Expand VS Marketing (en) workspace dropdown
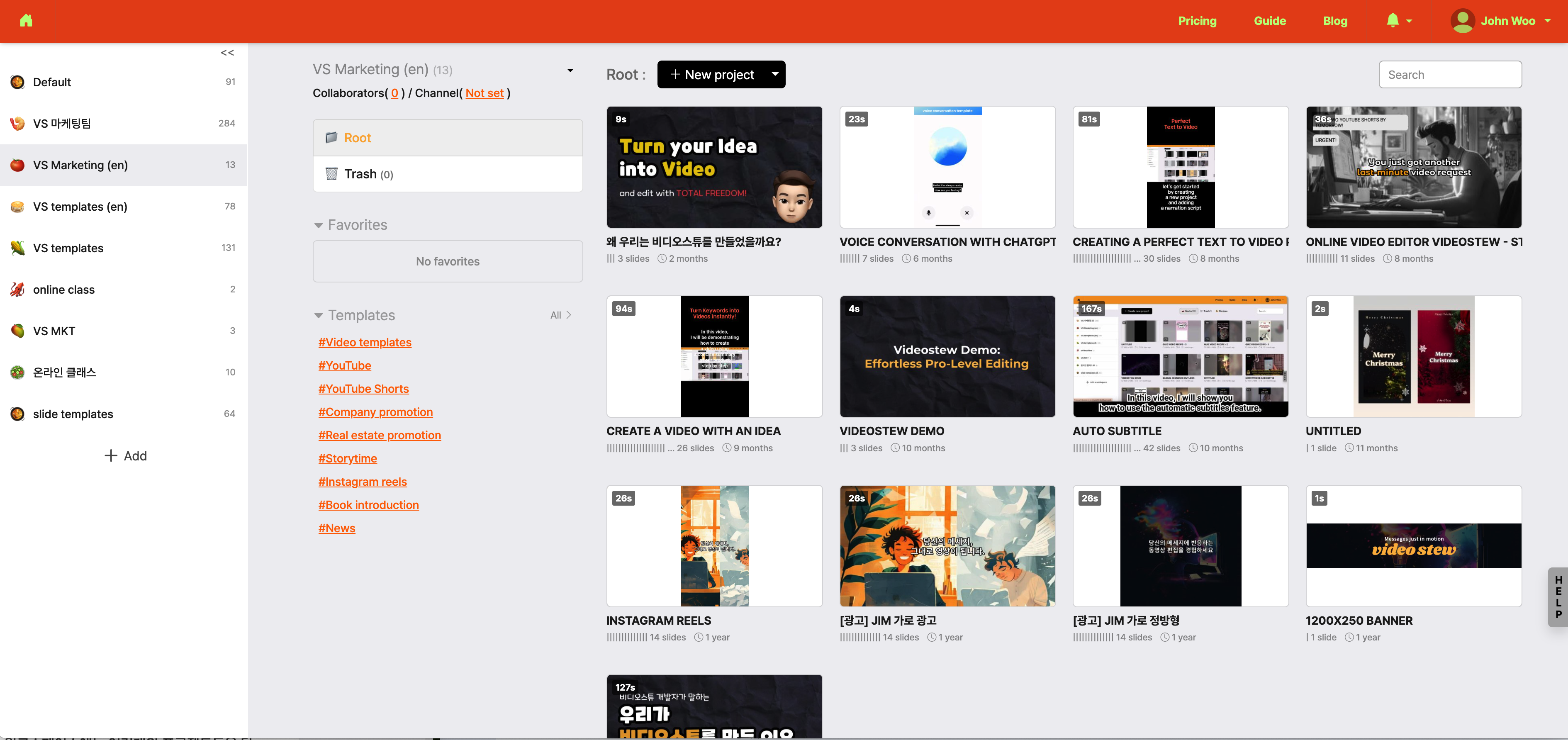1568x740 pixels. pyautogui.click(x=570, y=70)
